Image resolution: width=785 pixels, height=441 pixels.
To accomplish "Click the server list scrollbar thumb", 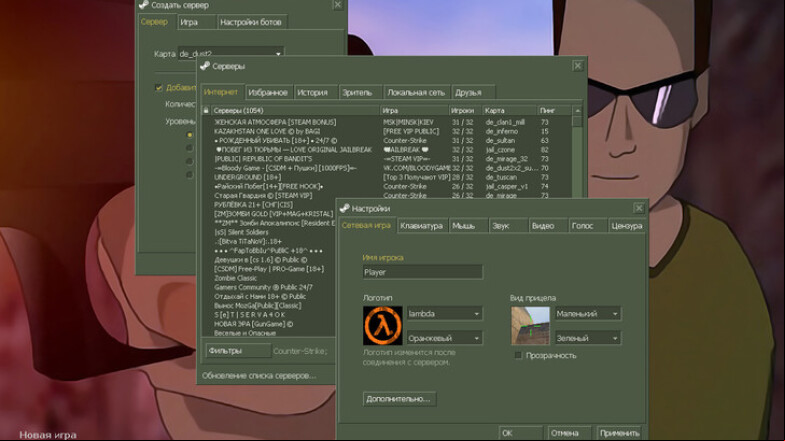I will (577, 121).
